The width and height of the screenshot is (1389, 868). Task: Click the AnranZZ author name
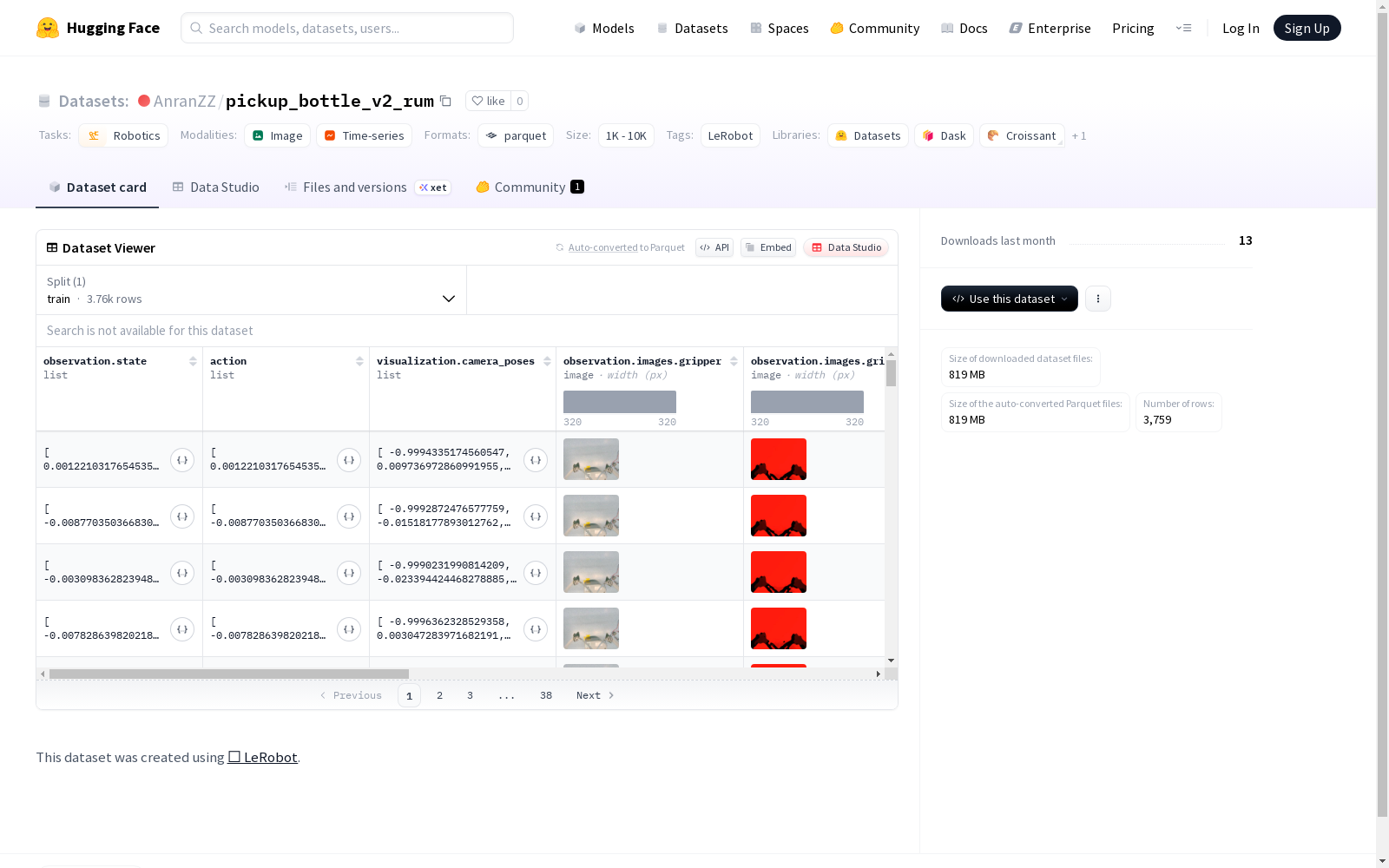pos(184,101)
